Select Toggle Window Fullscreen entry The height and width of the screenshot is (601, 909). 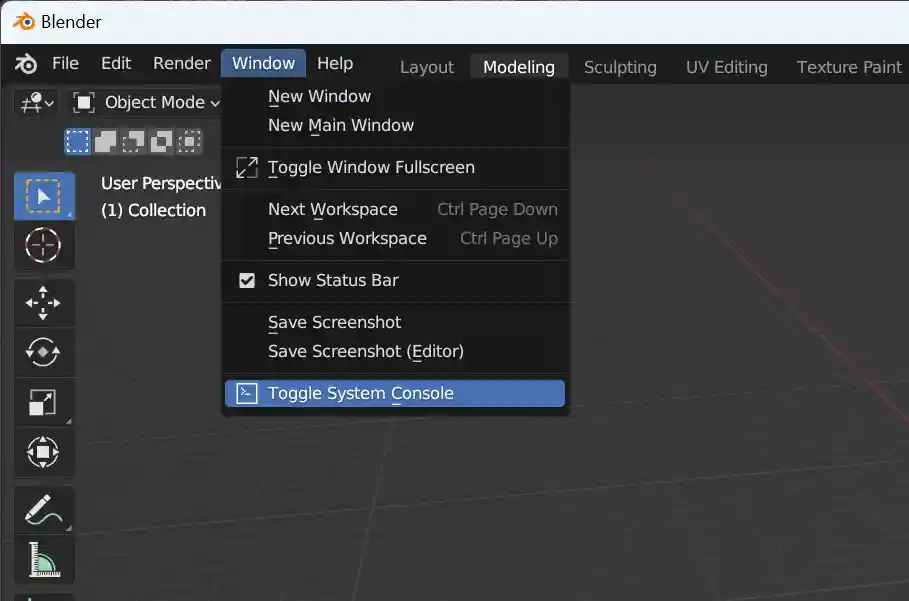[x=394, y=167]
